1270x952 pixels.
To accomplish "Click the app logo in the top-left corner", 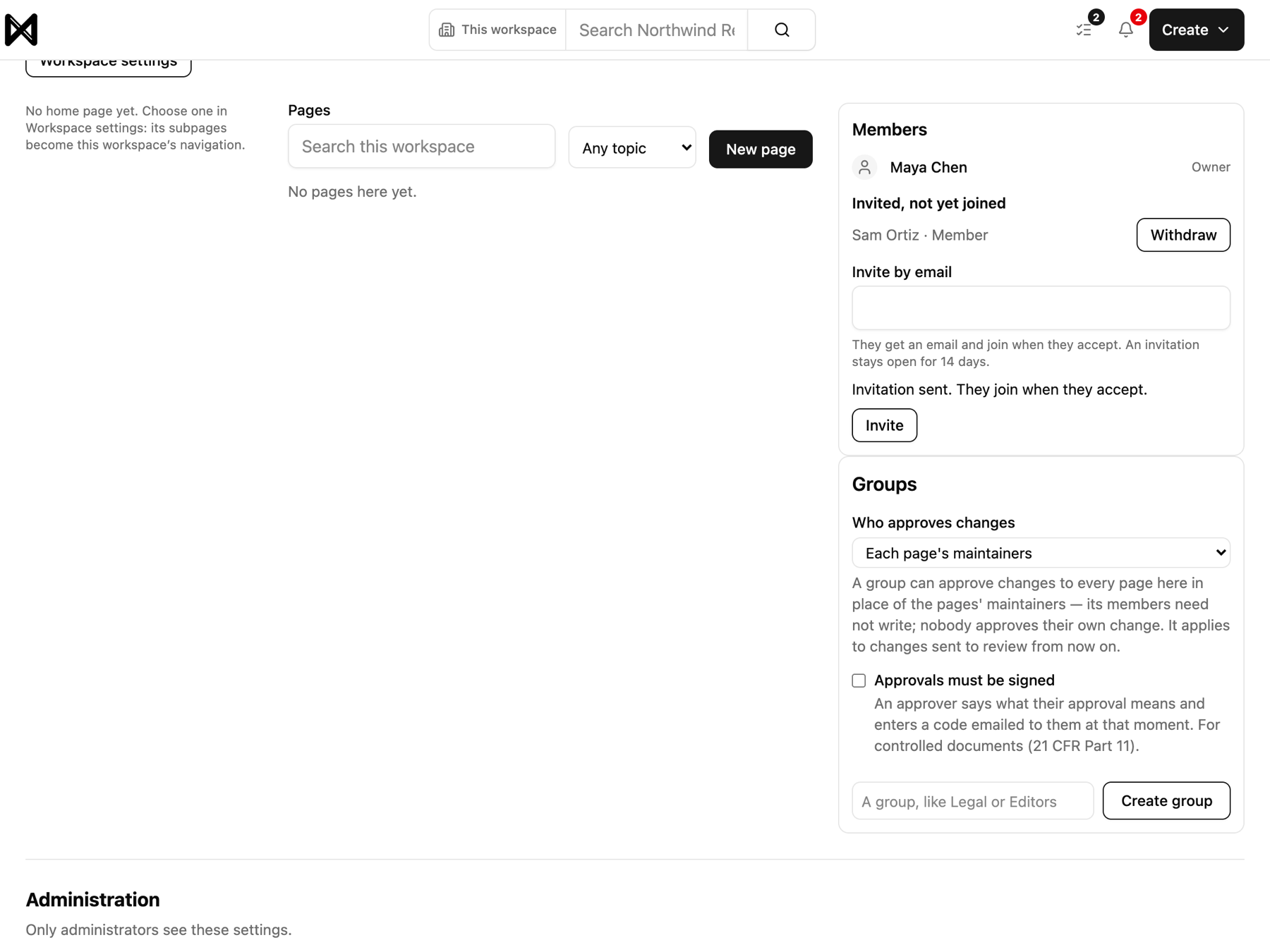I will pos(21,30).
